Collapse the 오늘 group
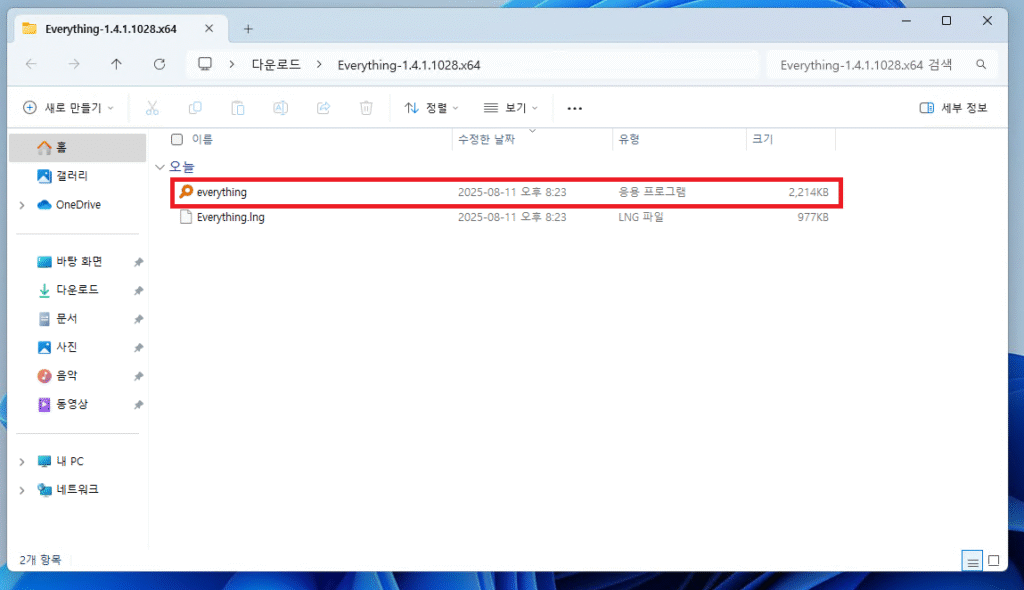This screenshot has height=590, width=1024. coord(160,167)
